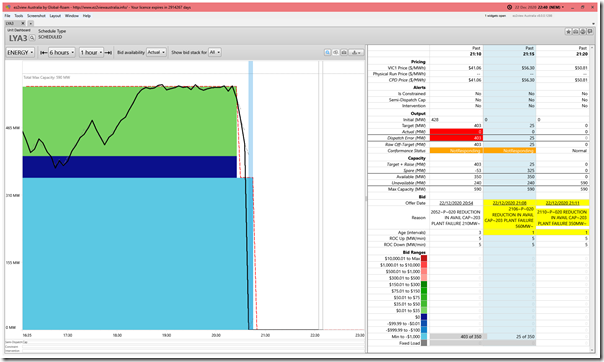The image size is (604, 362).
Task: Click the app logo in title bar
Action: tap(8, 7)
